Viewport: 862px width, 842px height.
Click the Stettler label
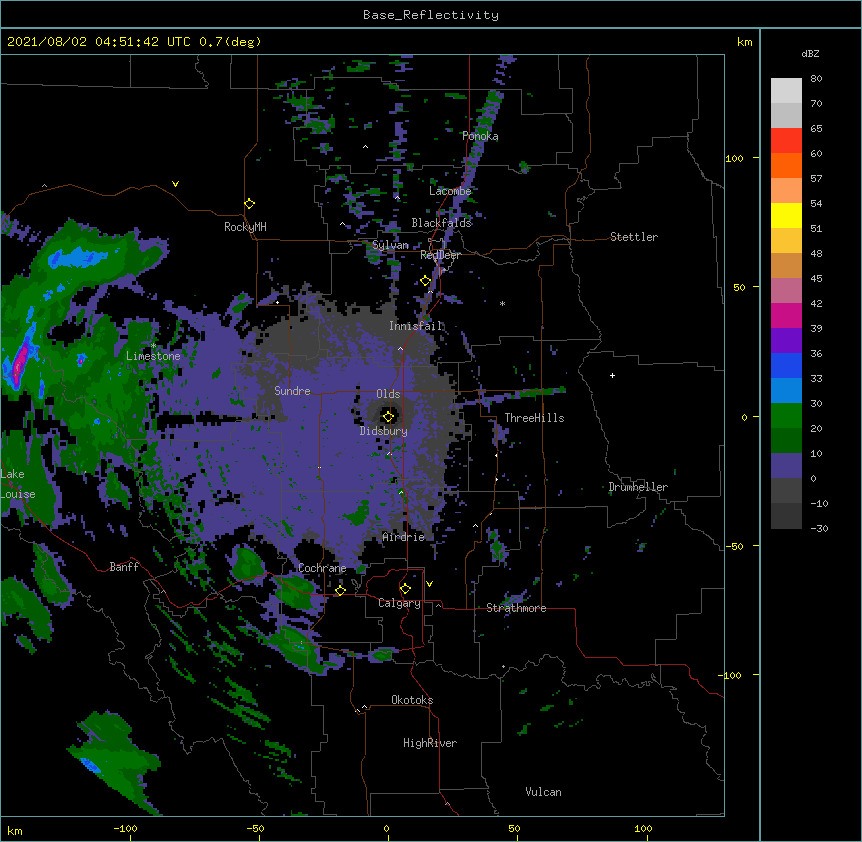point(634,237)
